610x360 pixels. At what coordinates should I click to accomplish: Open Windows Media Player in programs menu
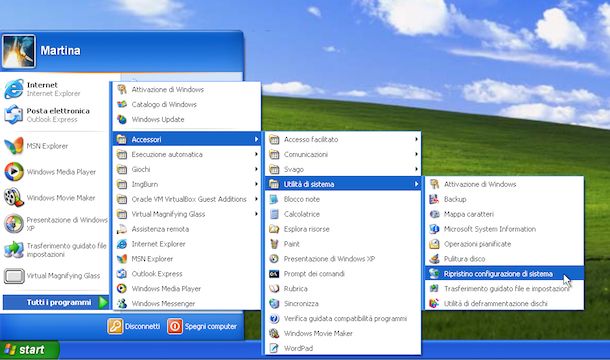coord(187,289)
